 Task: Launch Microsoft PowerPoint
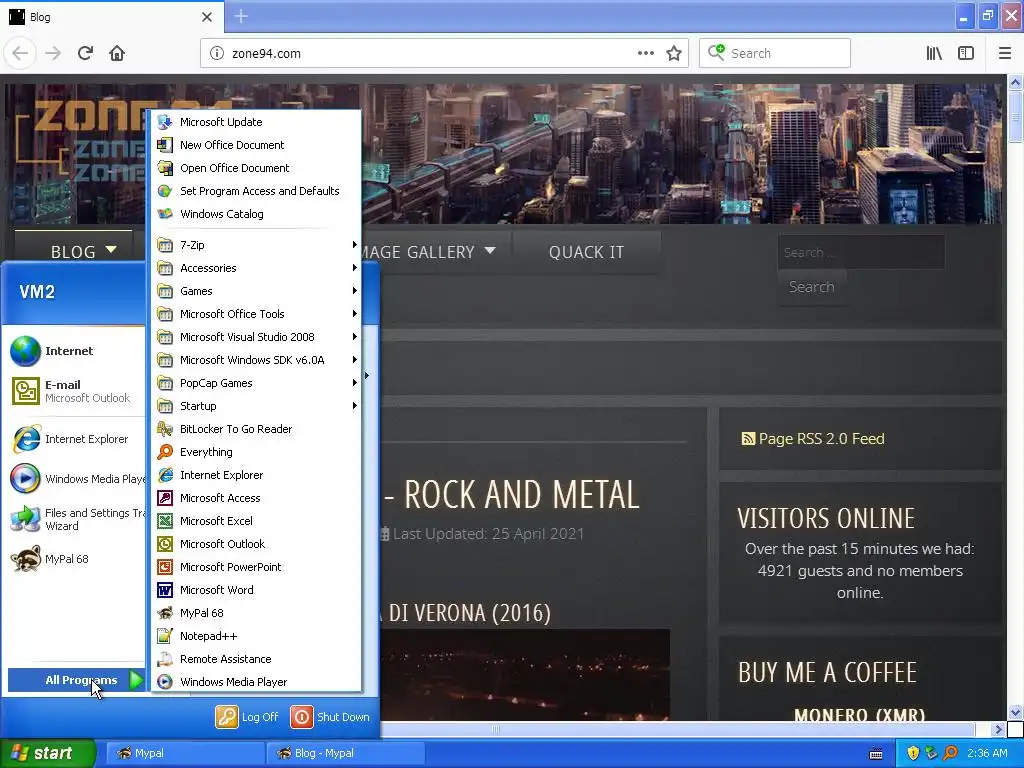coord(256,567)
